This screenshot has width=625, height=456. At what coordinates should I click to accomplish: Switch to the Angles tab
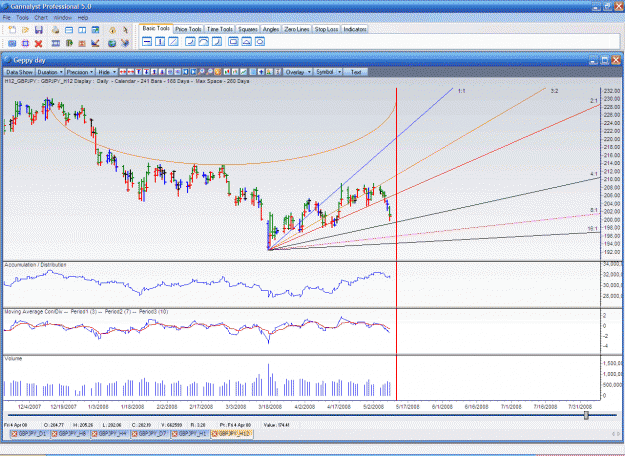click(x=271, y=29)
